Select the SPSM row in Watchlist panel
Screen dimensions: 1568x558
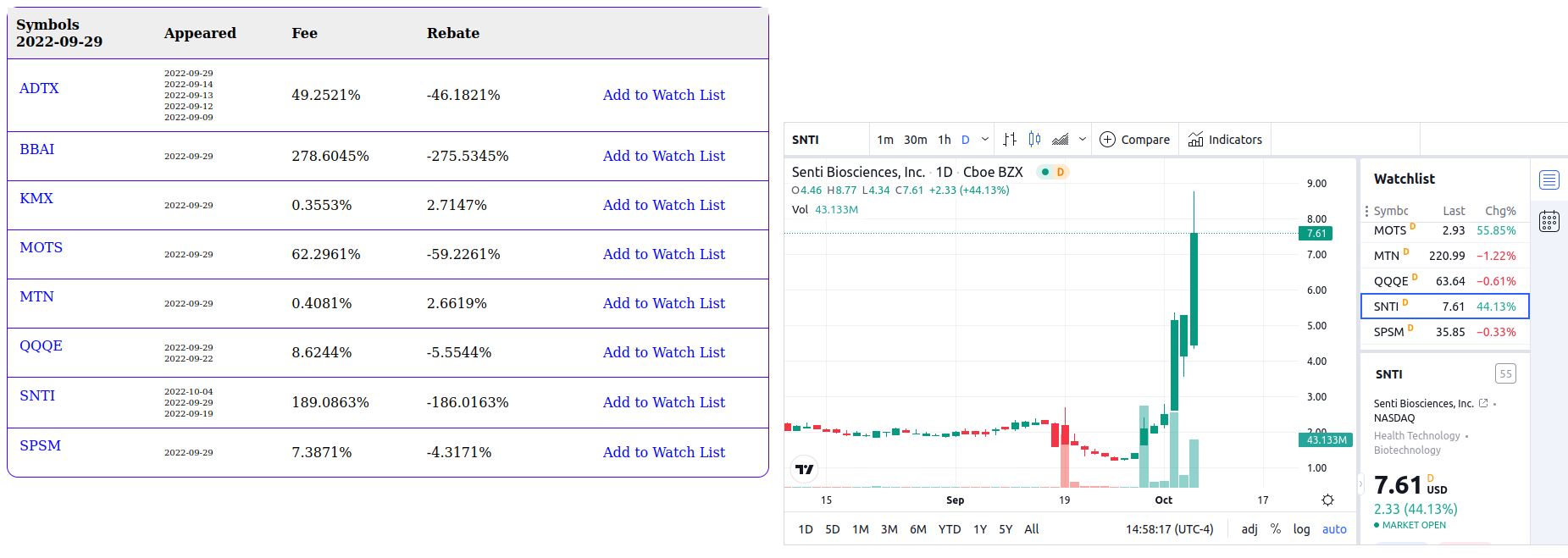[x=1444, y=332]
